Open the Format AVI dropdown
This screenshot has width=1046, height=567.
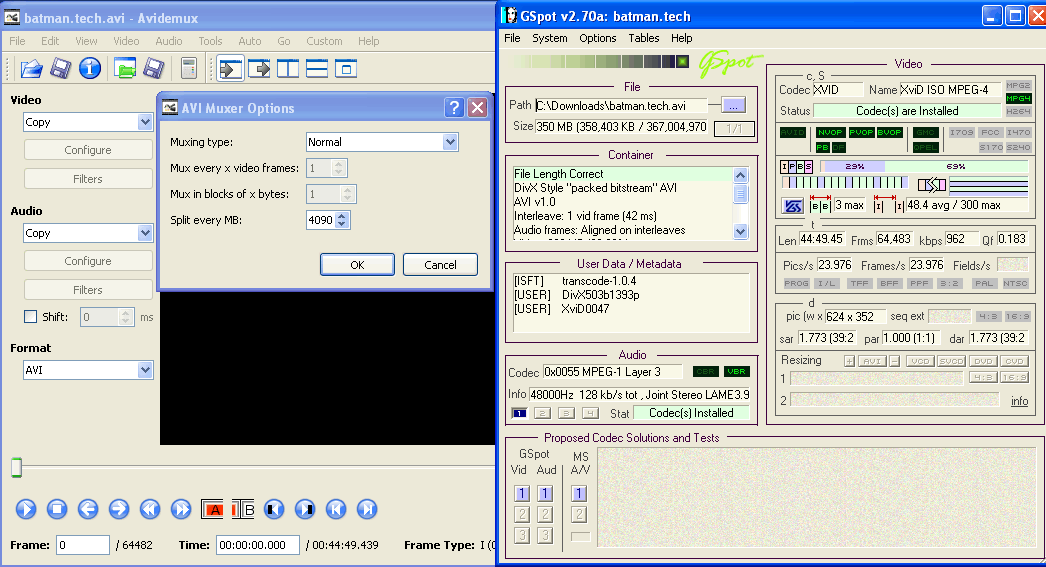[x=145, y=370]
